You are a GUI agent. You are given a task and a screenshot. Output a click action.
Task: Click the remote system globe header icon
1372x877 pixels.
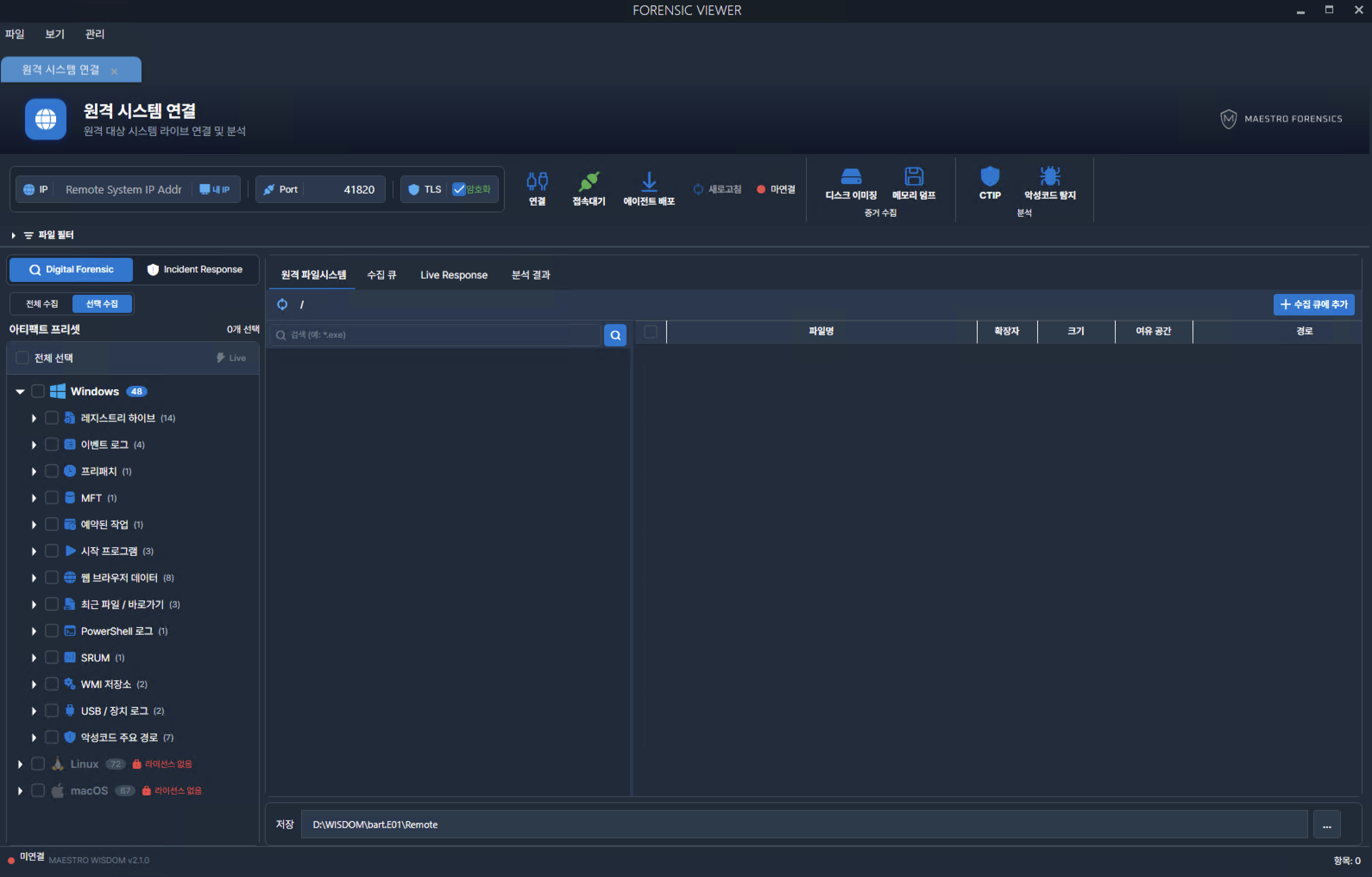point(46,119)
